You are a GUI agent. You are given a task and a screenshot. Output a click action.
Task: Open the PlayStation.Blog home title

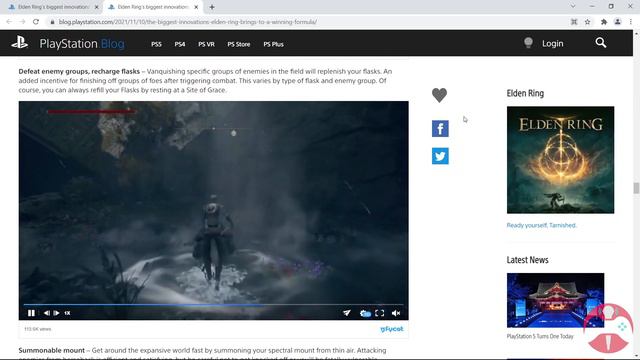[x=82, y=44]
